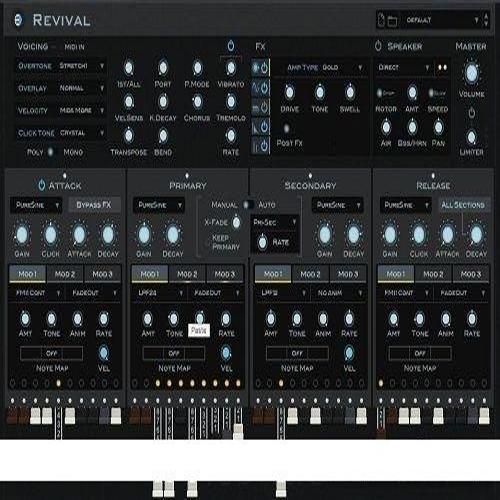Switch the Poly/Mono toggle
The width and height of the screenshot is (500, 500).
tap(50, 152)
